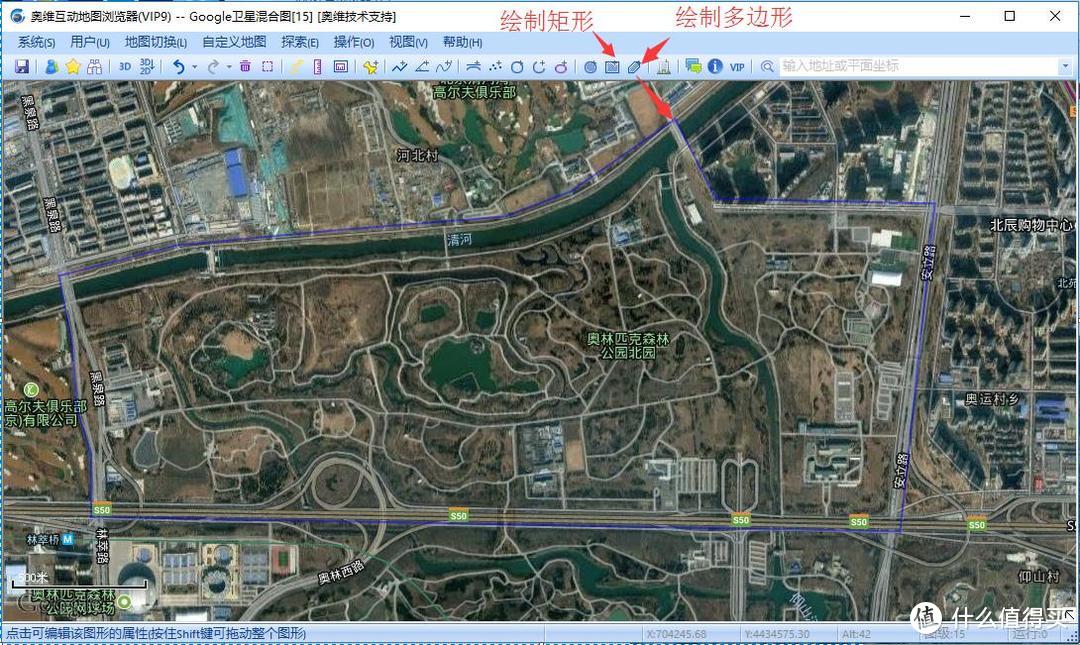
Task: Click the Undo arrow icon
Action: click(x=178, y=66)
